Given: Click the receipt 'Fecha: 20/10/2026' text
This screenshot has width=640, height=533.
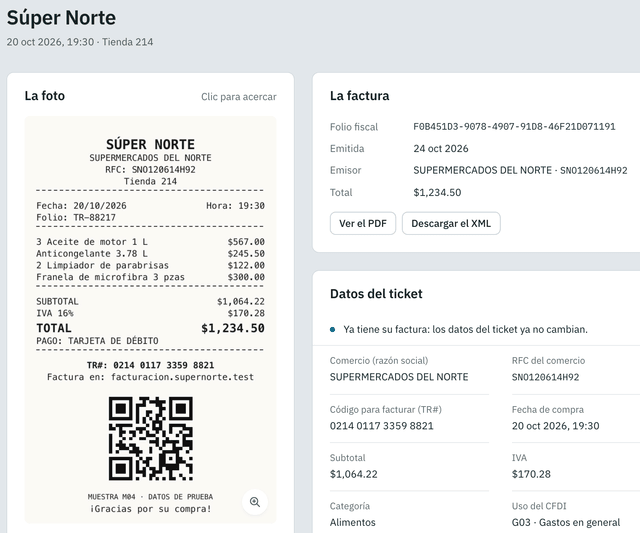Looking at the screenshot, I should point(81,206).
